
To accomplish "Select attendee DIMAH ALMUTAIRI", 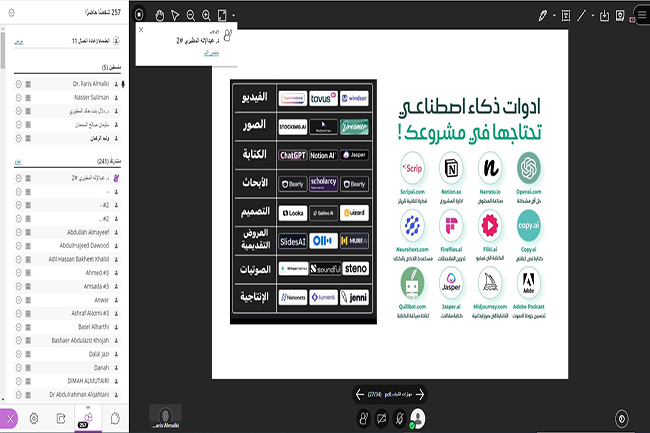I will coord(67,381).
